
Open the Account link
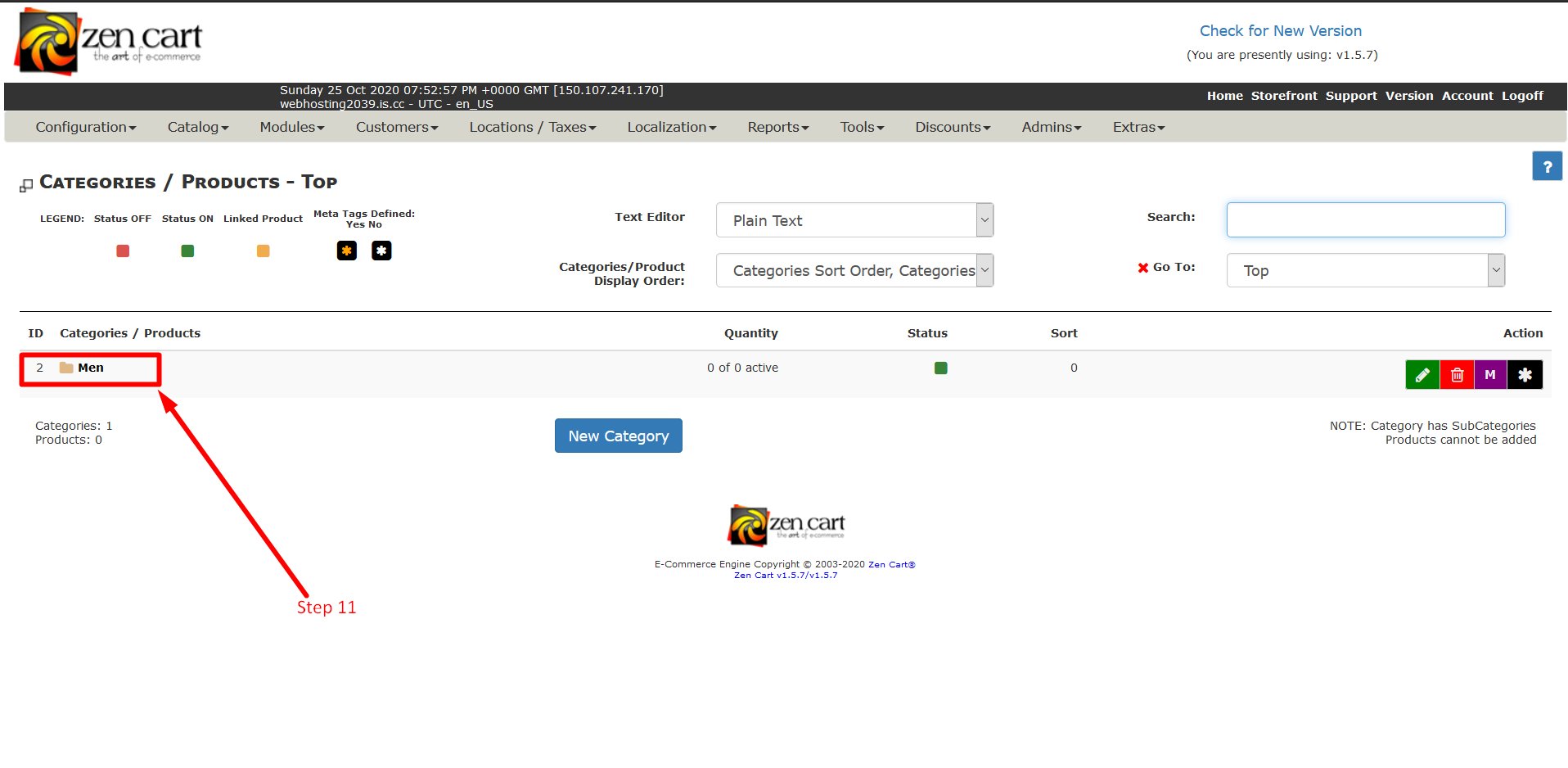(1467, 96)
